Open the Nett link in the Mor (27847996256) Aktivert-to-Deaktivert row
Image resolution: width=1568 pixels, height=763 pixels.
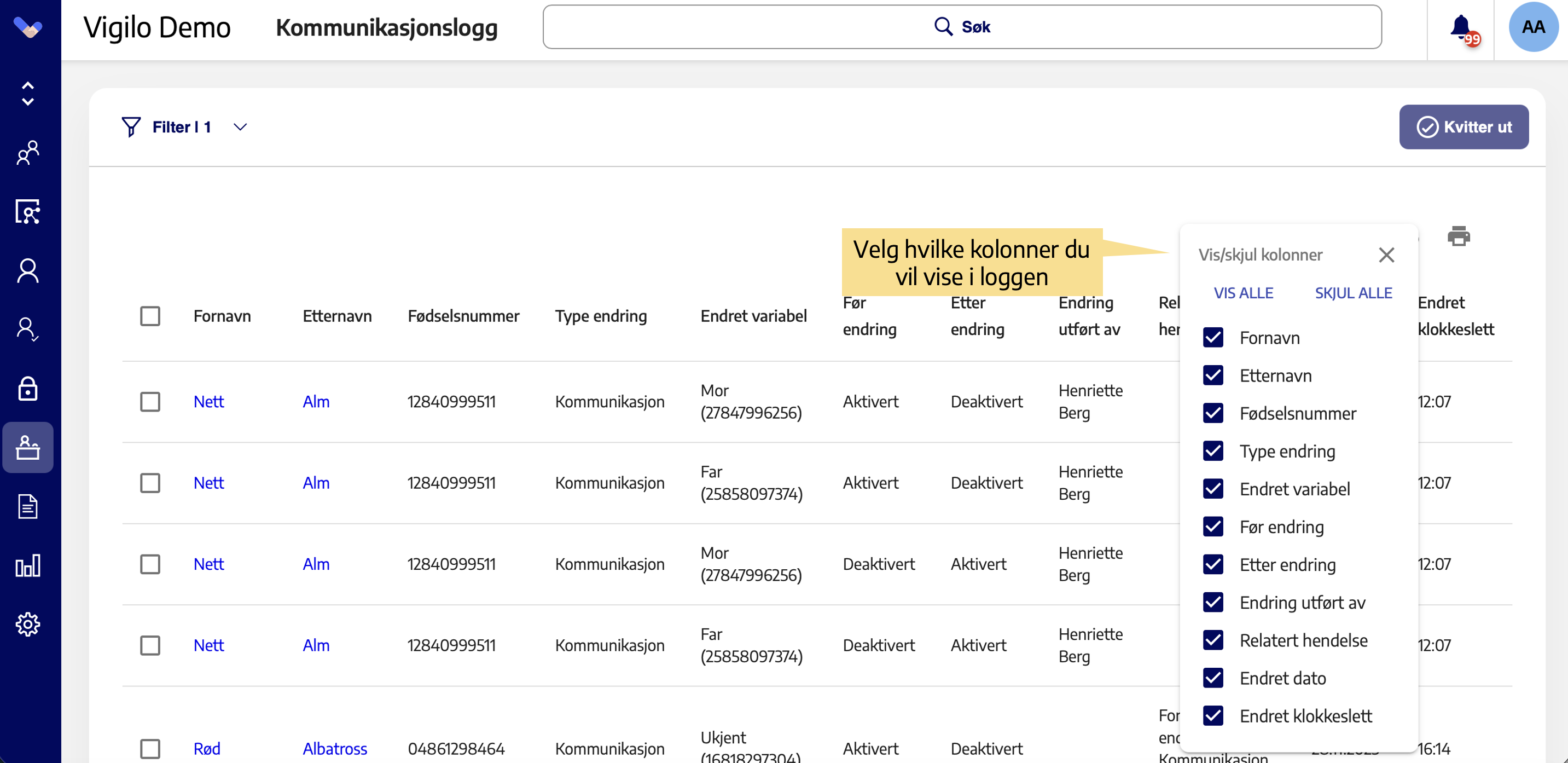pos(209,402)
